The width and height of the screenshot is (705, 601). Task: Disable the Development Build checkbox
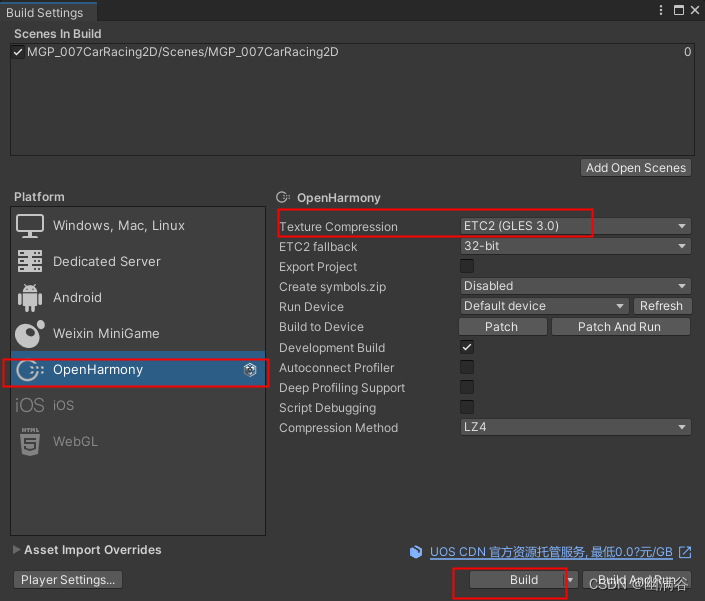click(467, 347)
